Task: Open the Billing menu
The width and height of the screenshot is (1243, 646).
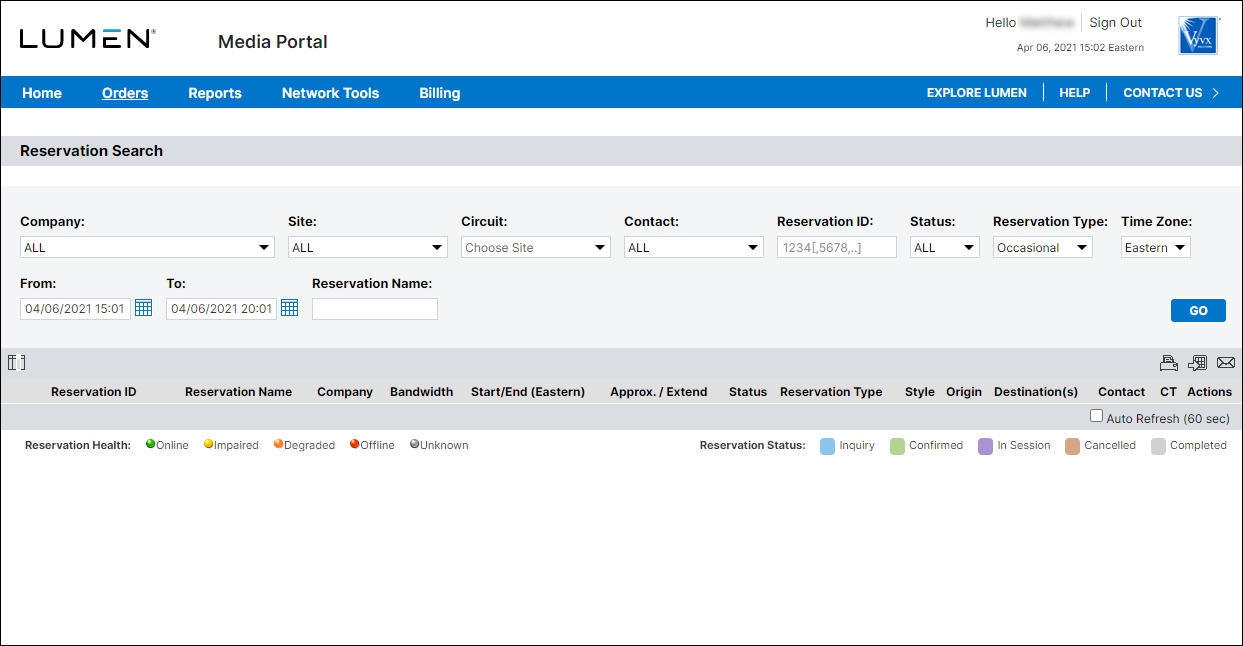Action: click(x=440, y=93)
